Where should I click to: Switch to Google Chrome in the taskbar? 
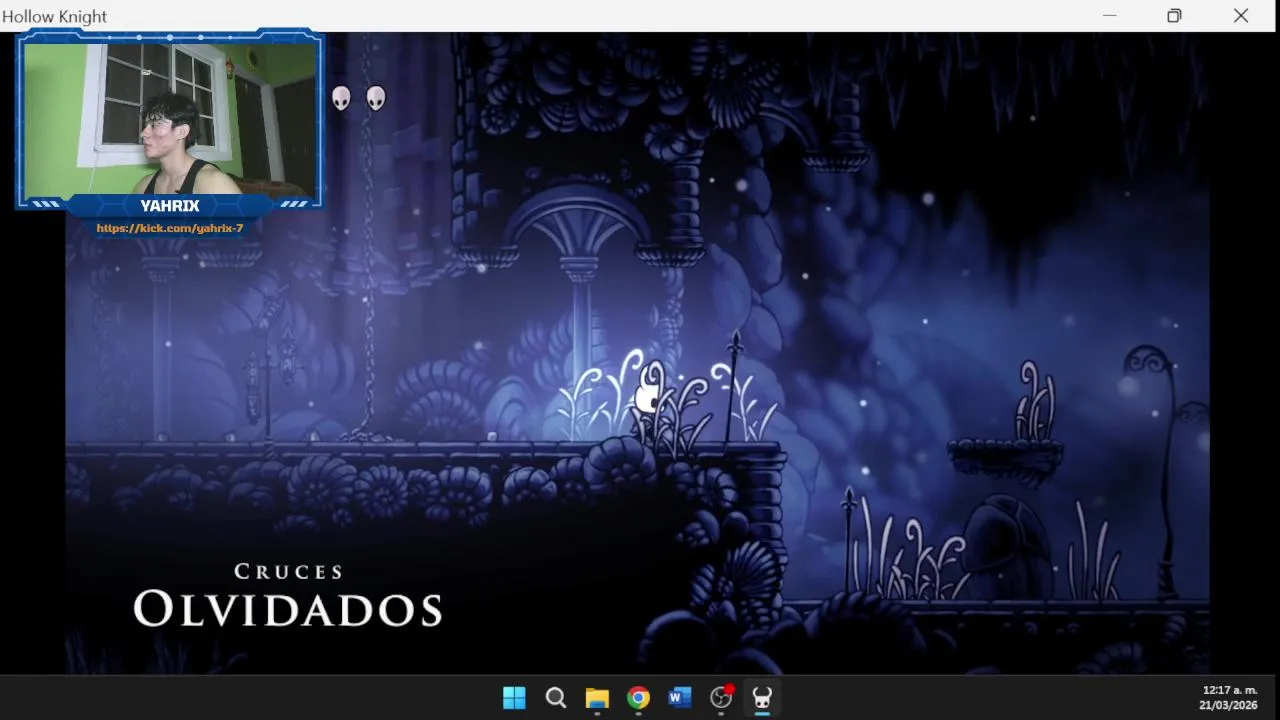[638, 698]
